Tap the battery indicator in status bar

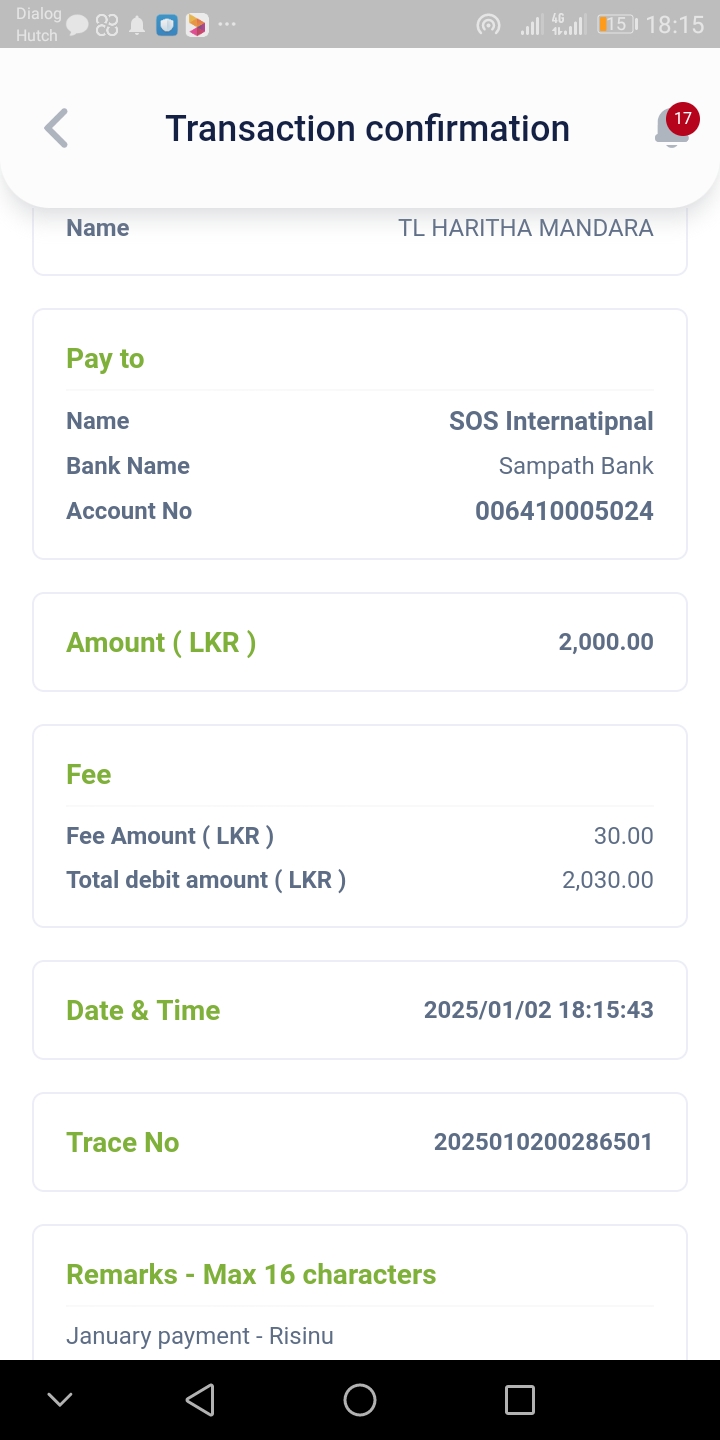point(616,24)
